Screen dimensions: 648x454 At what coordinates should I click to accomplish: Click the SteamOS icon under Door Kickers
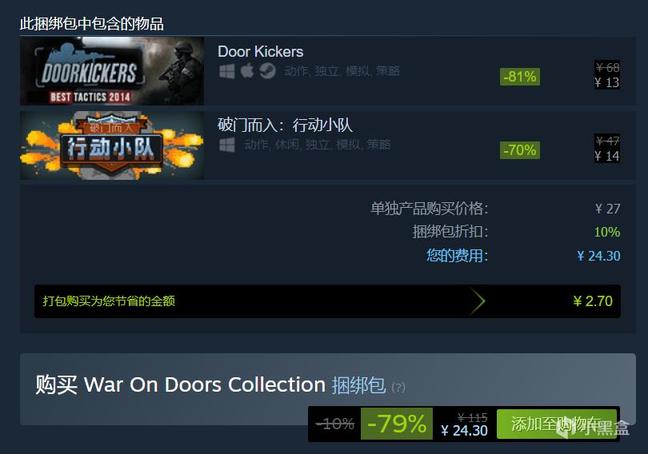pyautogui.click(x=267, y=71)
